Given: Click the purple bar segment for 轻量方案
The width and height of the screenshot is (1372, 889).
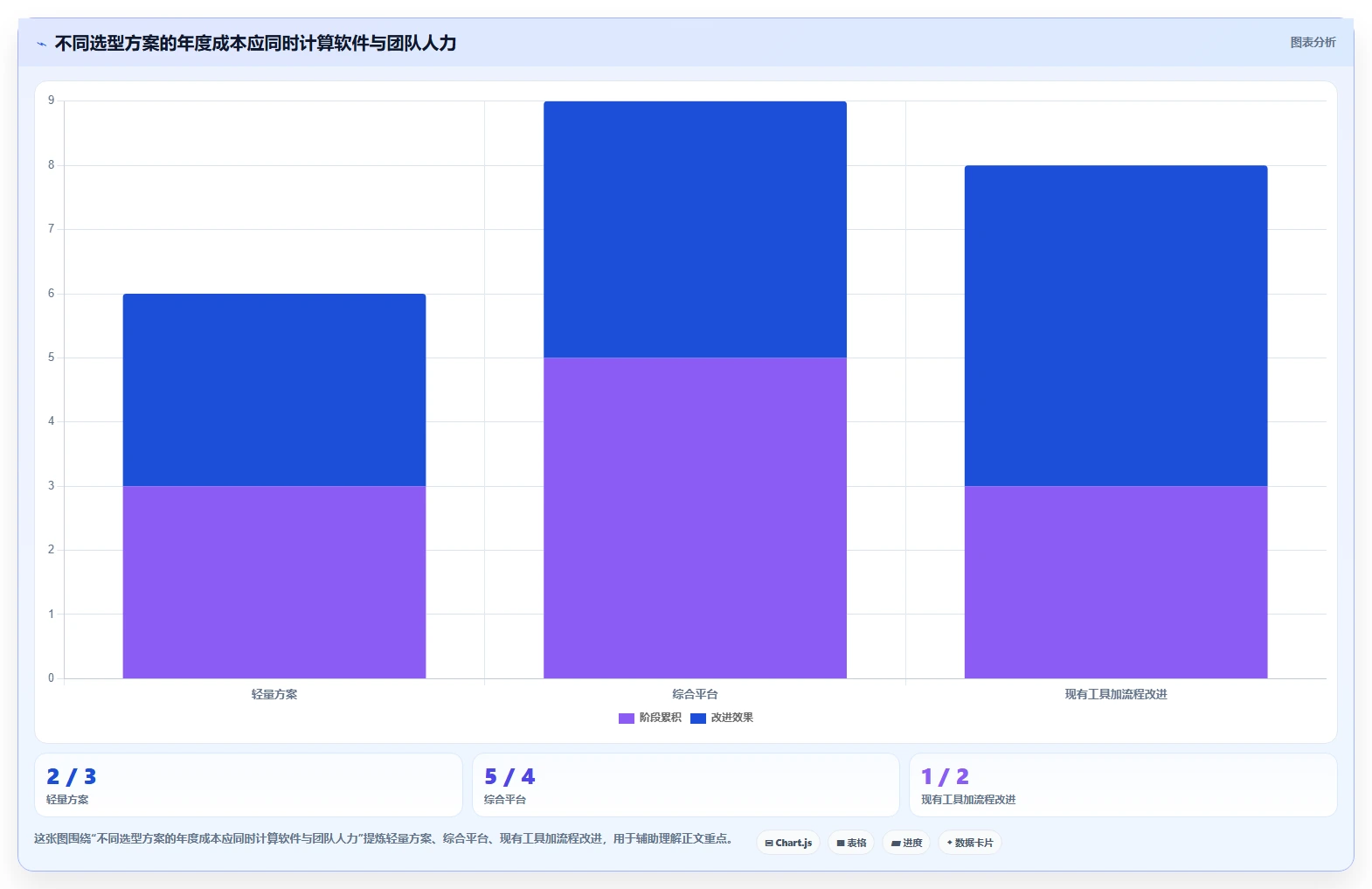Looking at the screenshot, I should coord(274,582).
